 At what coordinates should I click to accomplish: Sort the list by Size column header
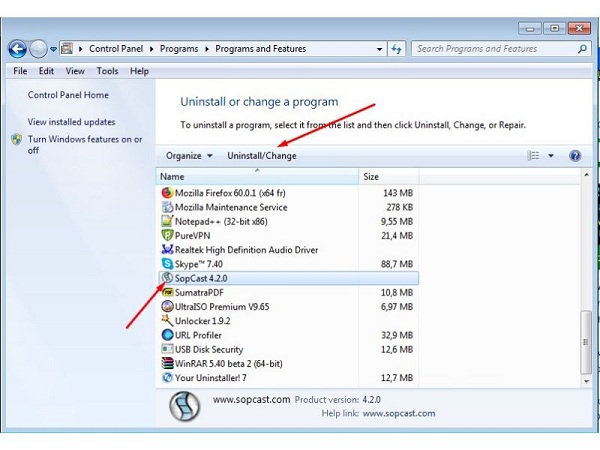point(371,176)
